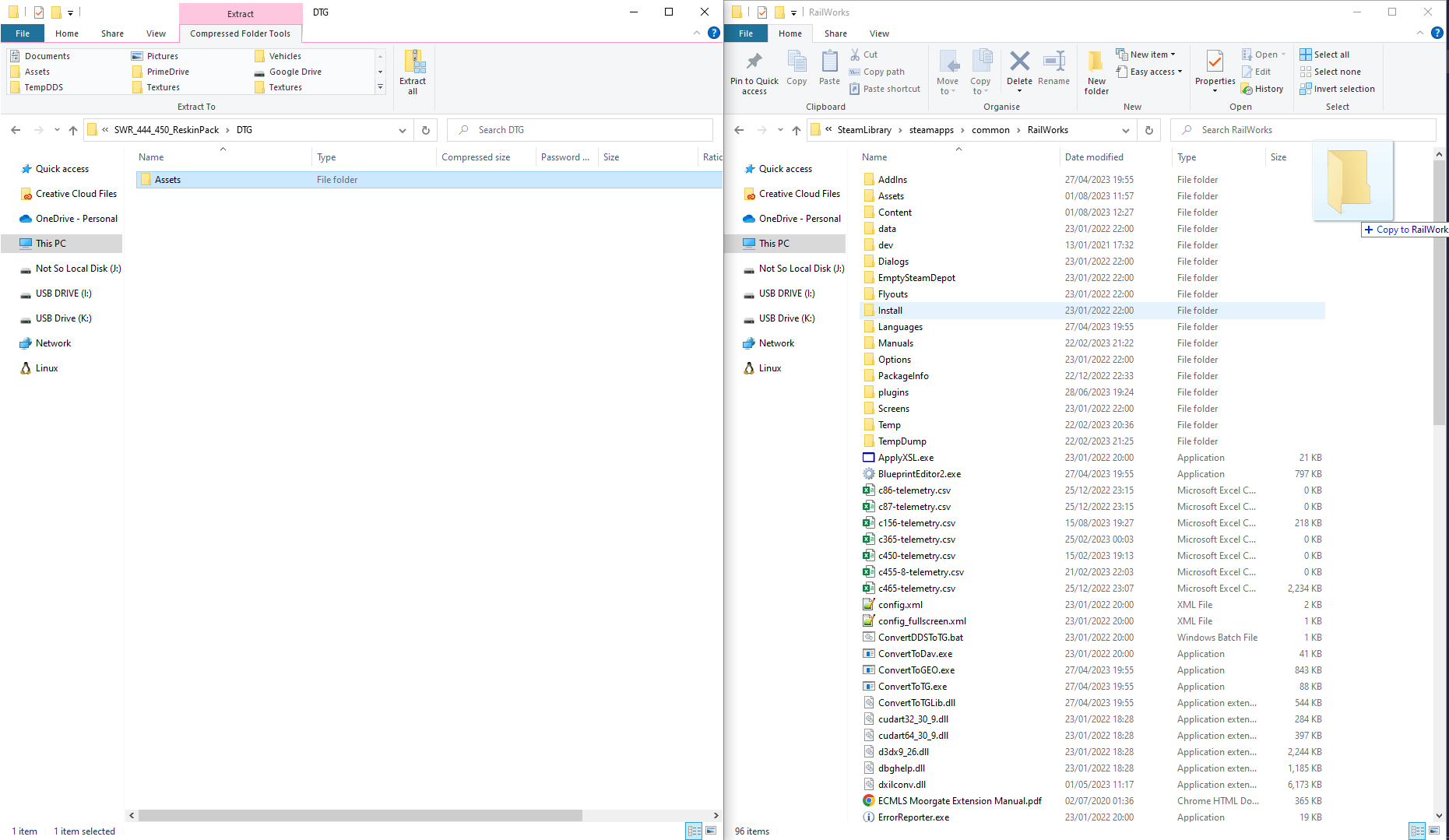
Task: Refresh the RailWorks folder view
Action: tap(1149, 130)
